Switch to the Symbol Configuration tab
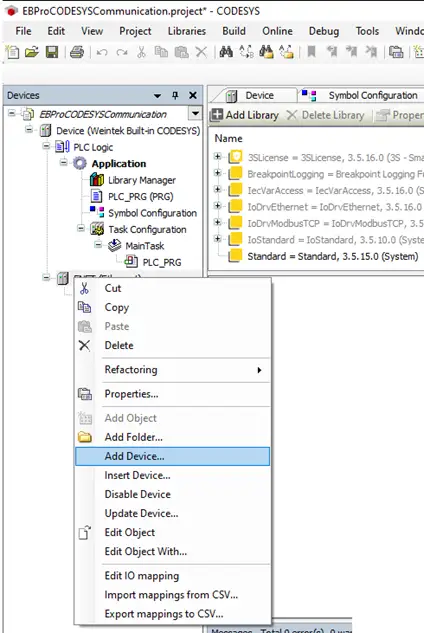The height and width of the screenshot is (633, 424). pyautogui.click(x=361, y=96)
